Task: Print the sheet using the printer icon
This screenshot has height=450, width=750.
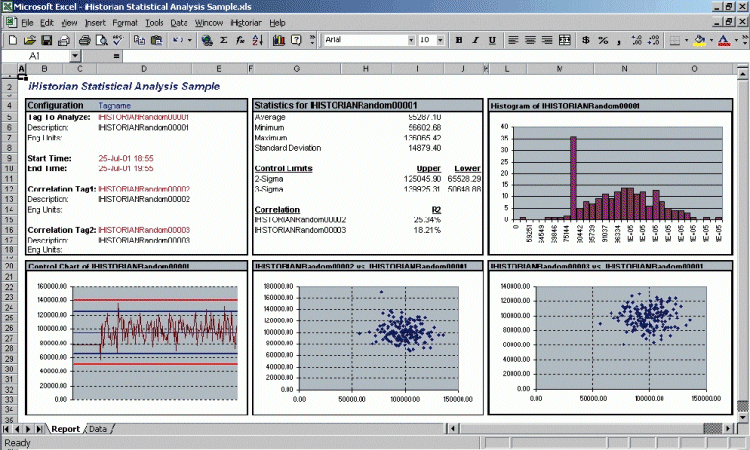Action: [x=85, y=40]
